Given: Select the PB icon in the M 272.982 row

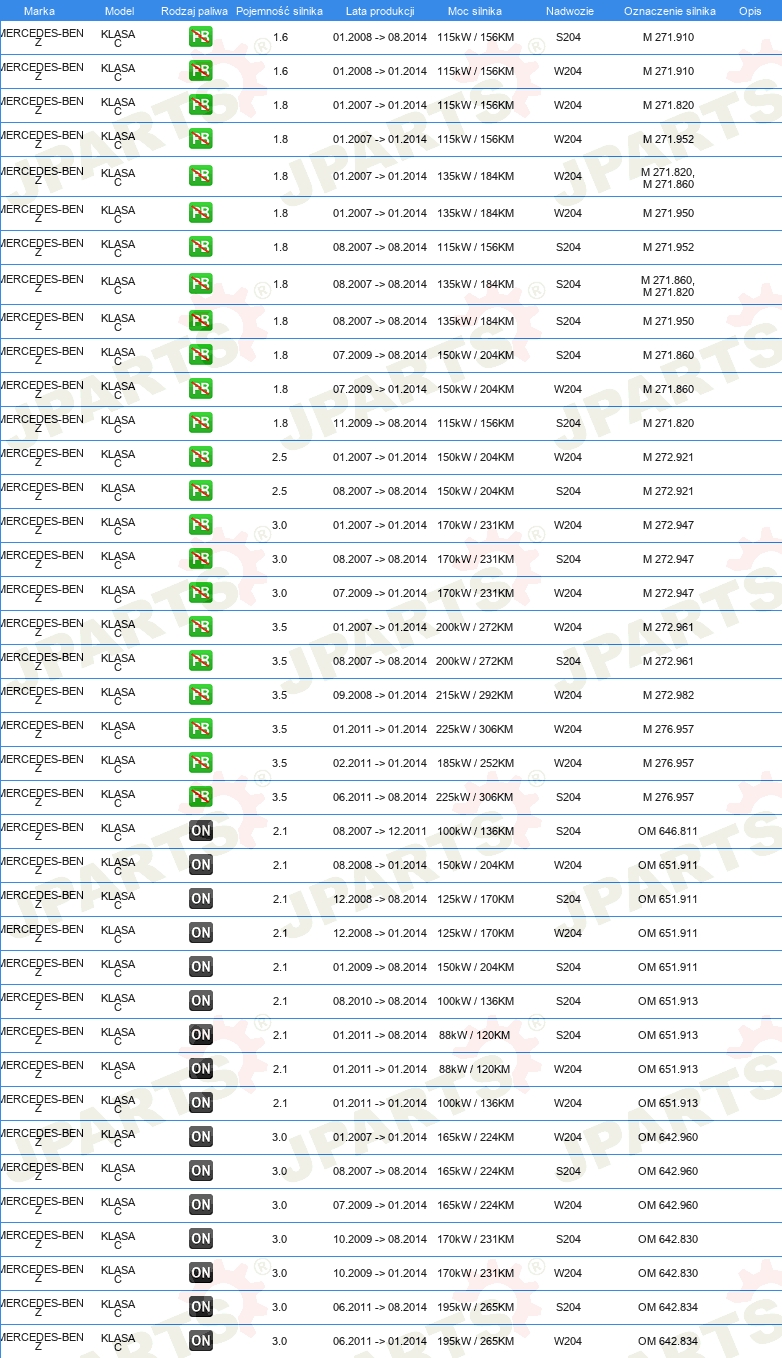Looking at the screenshot, I should pos(201,695).
